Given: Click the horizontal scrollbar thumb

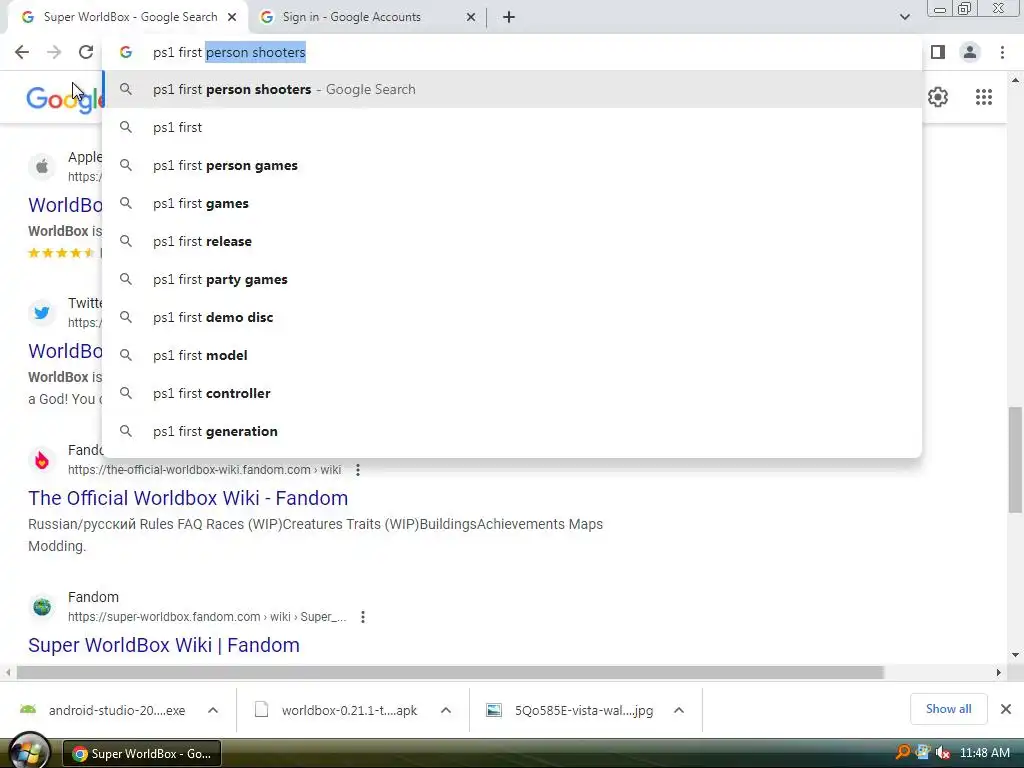Looking at the screenshot, I should (450, 673).
